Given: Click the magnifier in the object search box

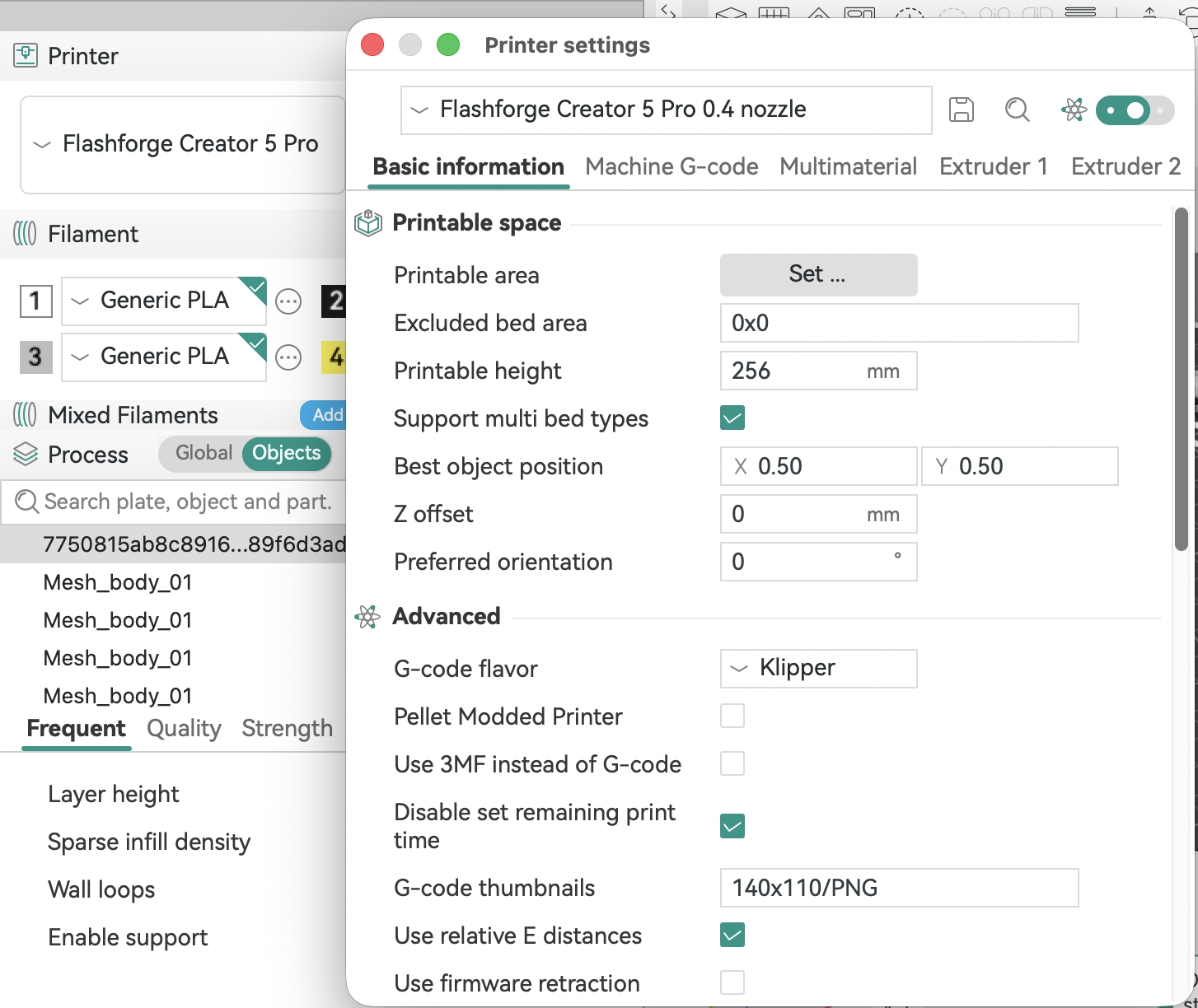Looking at the screenshot, I should coord(26,502).
